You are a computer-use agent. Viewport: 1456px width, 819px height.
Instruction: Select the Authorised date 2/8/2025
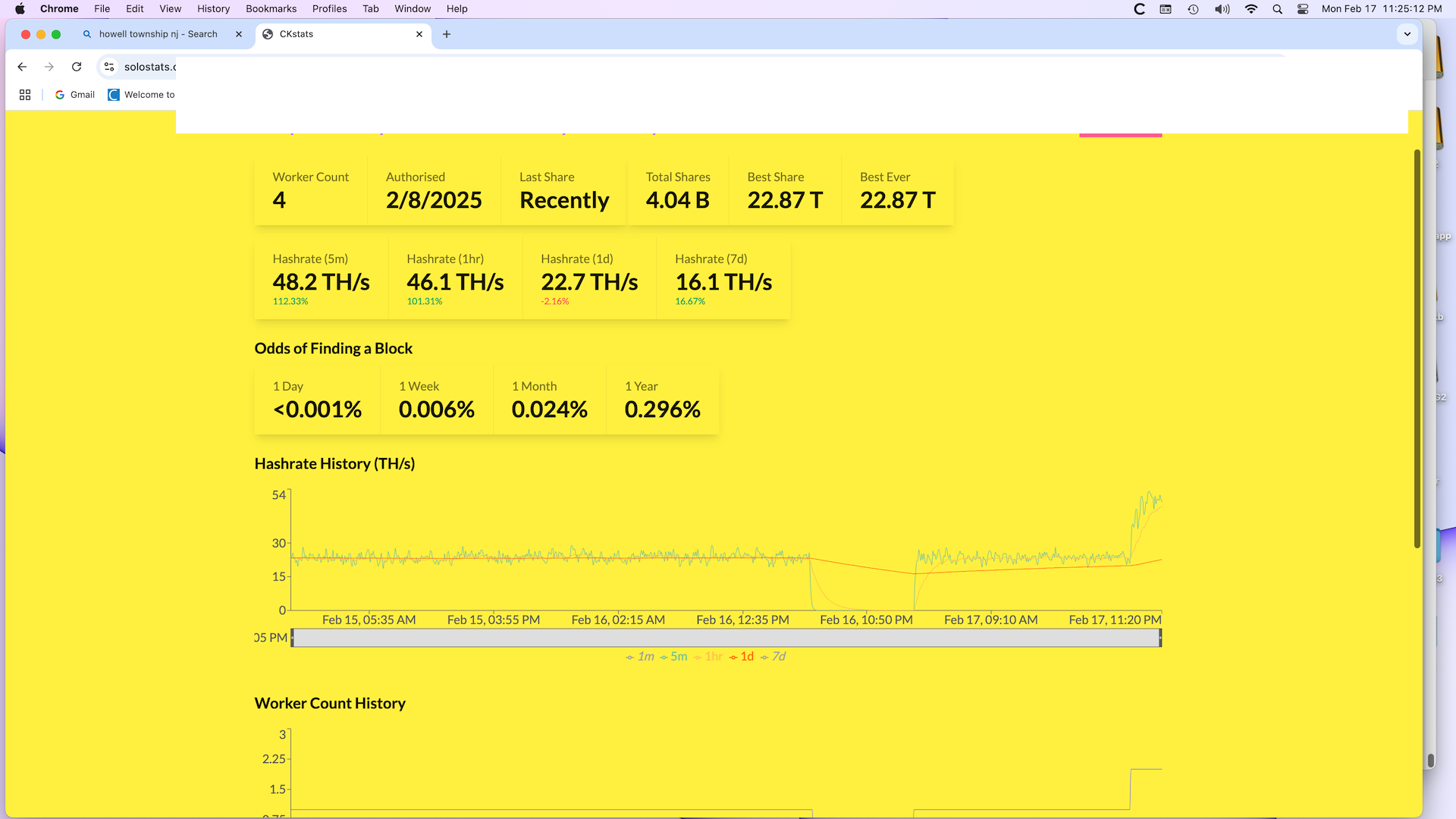[x=434, y=200]
